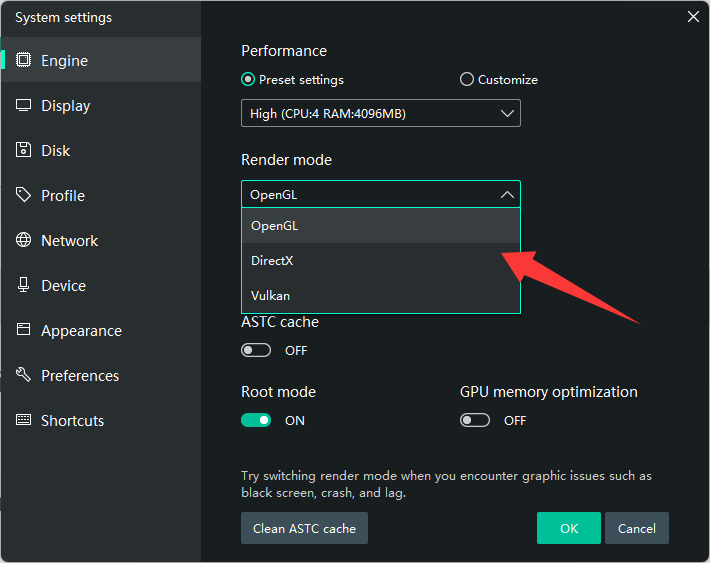
Task: Click the Profile tag icon
Action: click(24, 195)
